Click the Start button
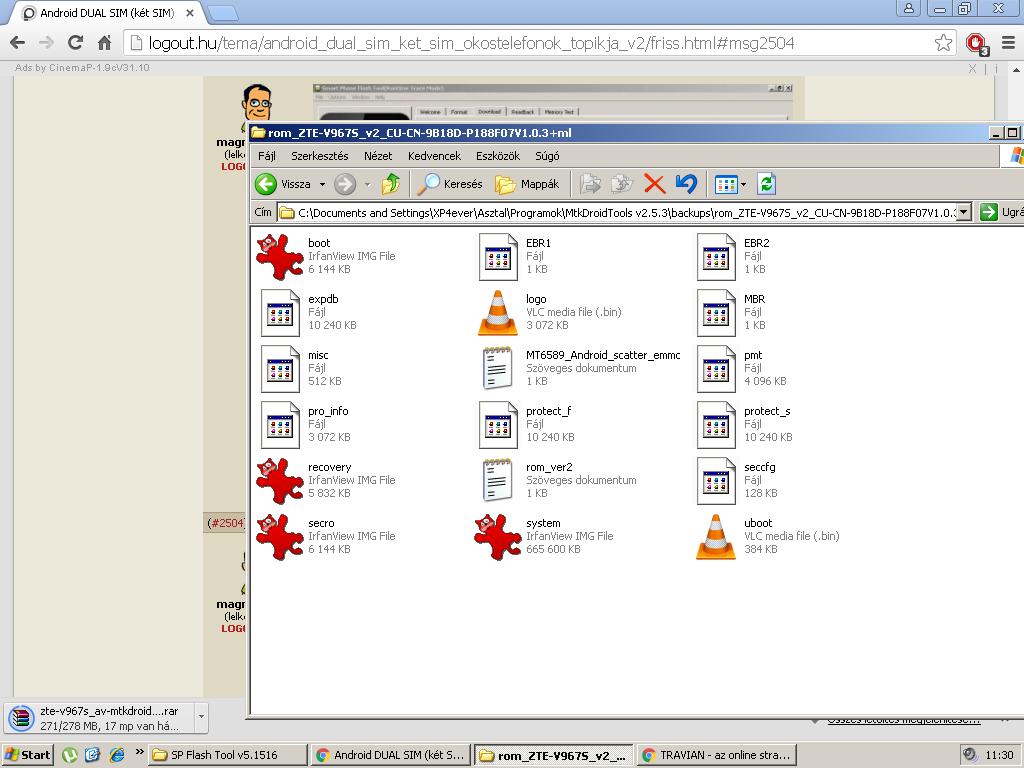1024x768 pixels. (27, 755)
